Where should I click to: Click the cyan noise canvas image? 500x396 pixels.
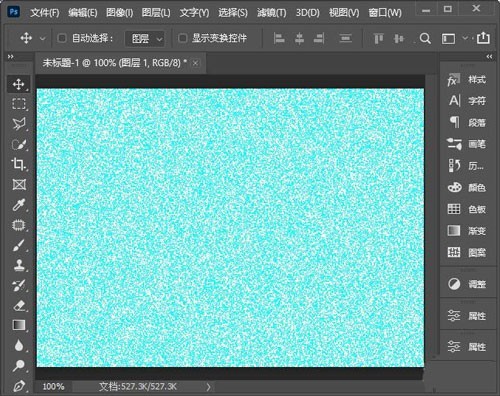(230, 228)
